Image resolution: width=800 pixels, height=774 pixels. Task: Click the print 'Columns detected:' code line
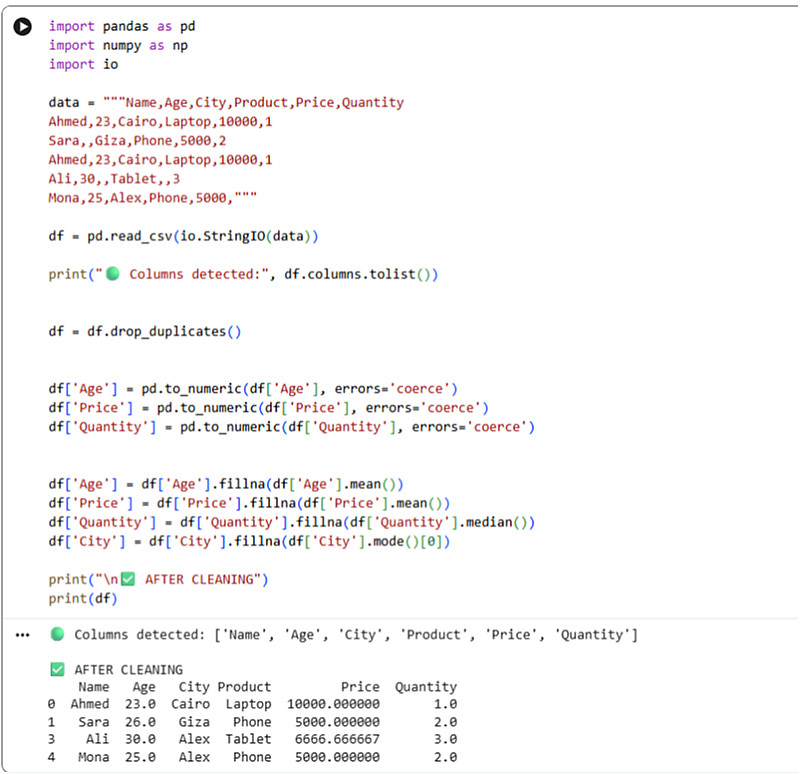click(243, 274)
